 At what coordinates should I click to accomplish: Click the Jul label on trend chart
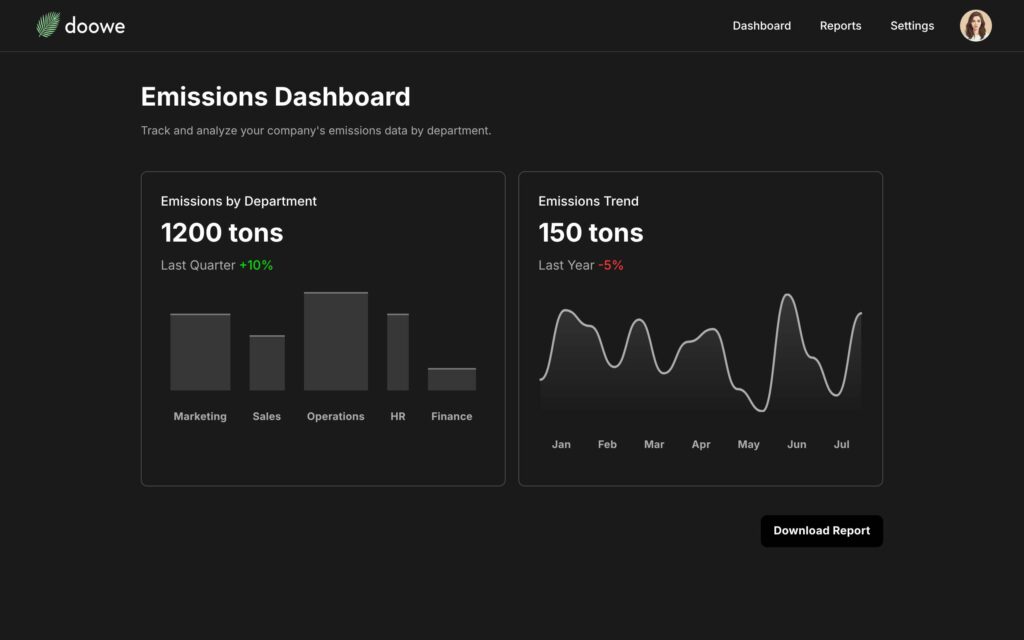841,444
